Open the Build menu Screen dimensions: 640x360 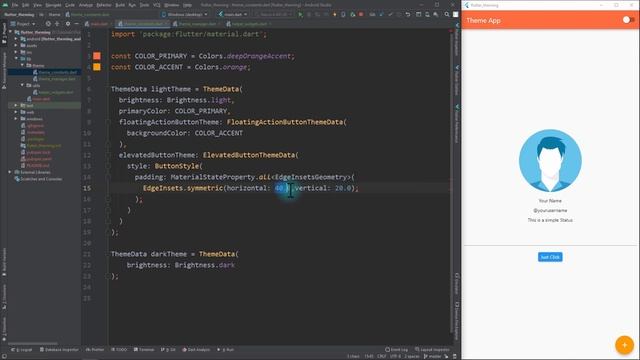pyautogui.click(x=120, y=5)
